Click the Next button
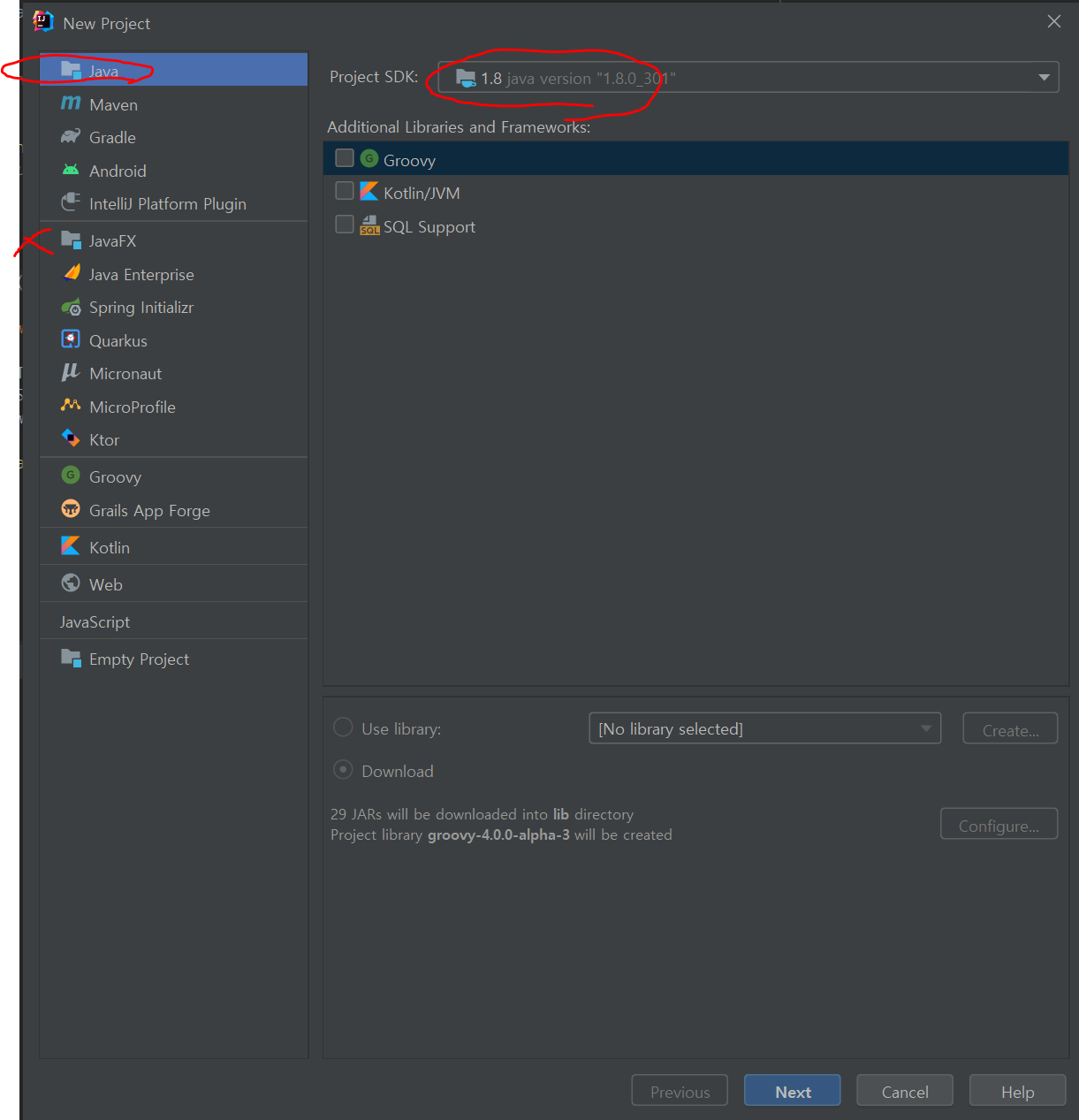 [793, 1092]
